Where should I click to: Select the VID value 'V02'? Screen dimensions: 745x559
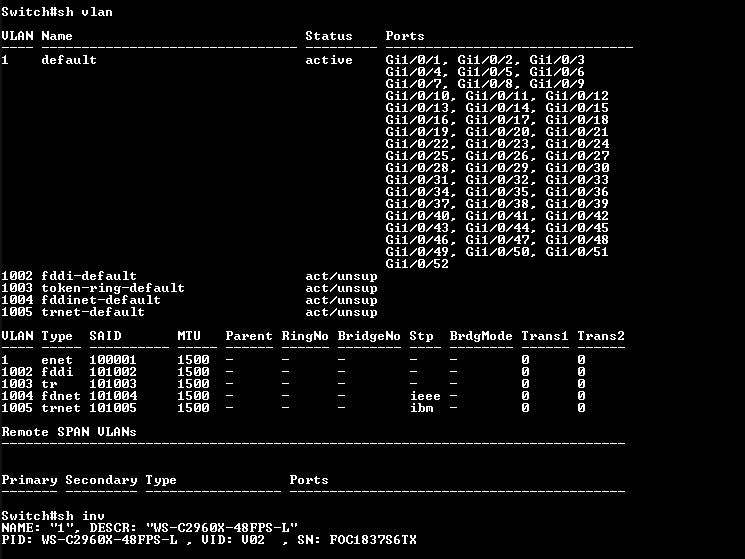pos(253,540)
